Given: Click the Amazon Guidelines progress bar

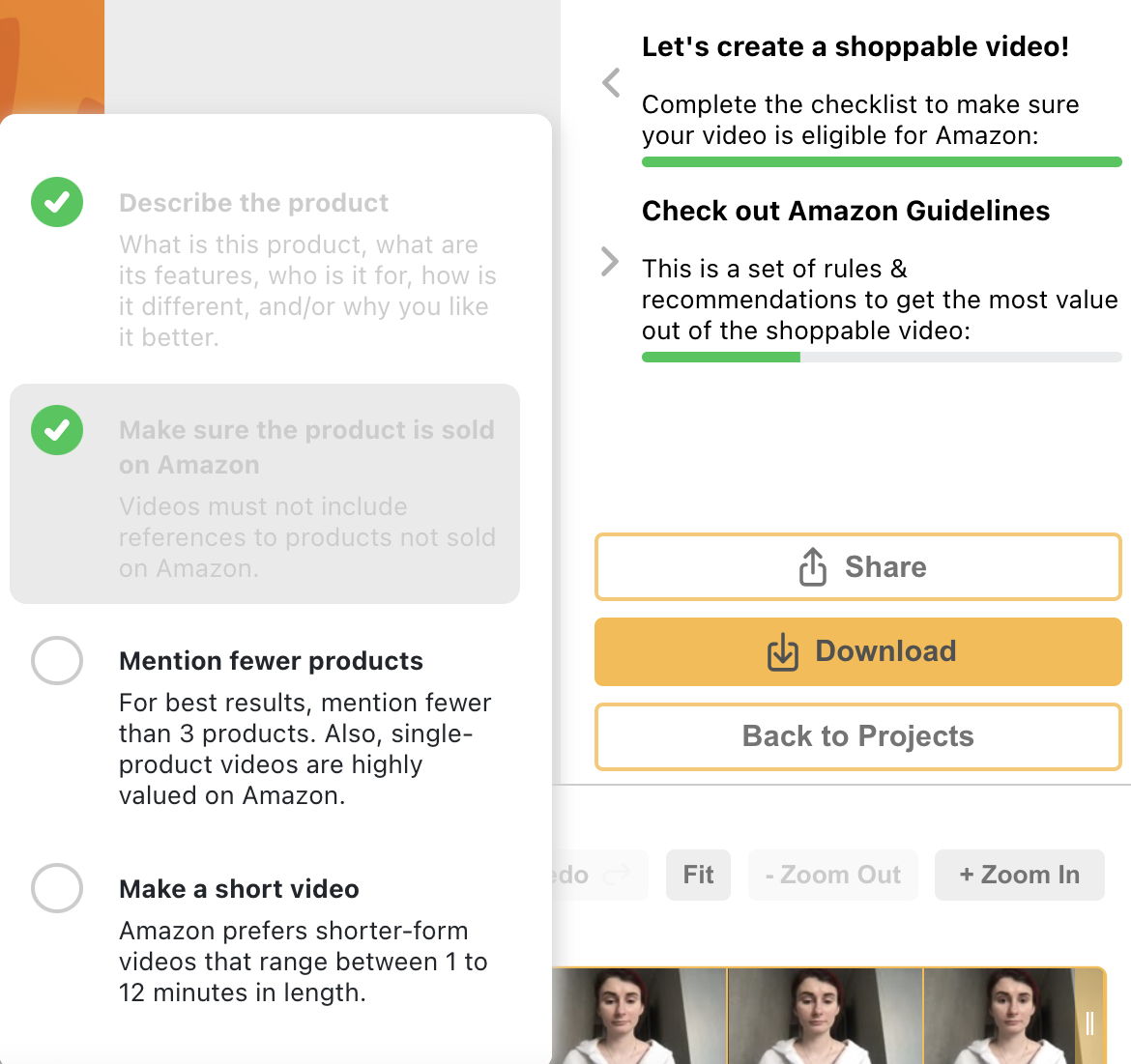Looking at the screenshot, I should (x=882, y=357).
